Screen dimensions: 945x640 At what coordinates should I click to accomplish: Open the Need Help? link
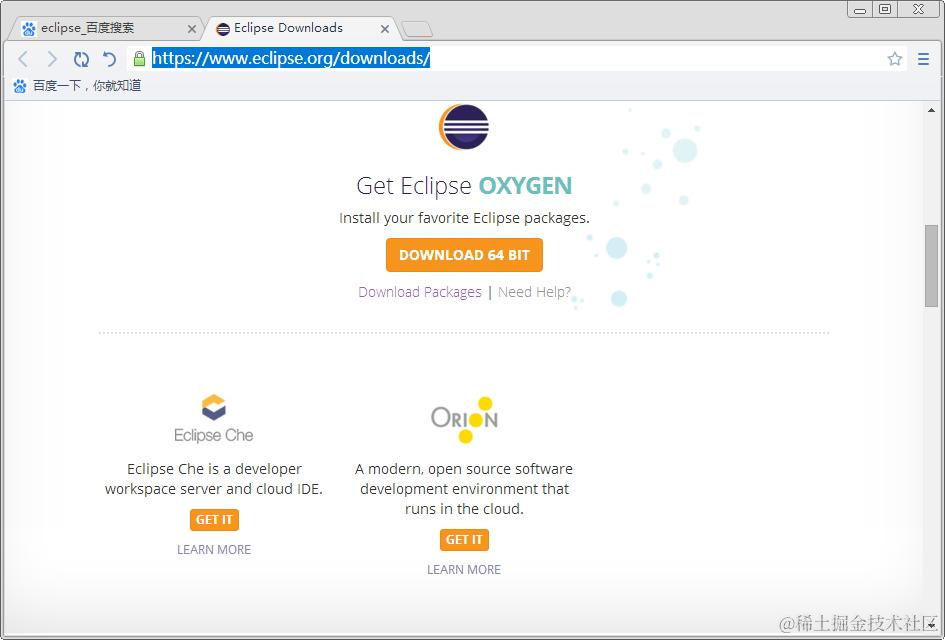click(534, 292)
